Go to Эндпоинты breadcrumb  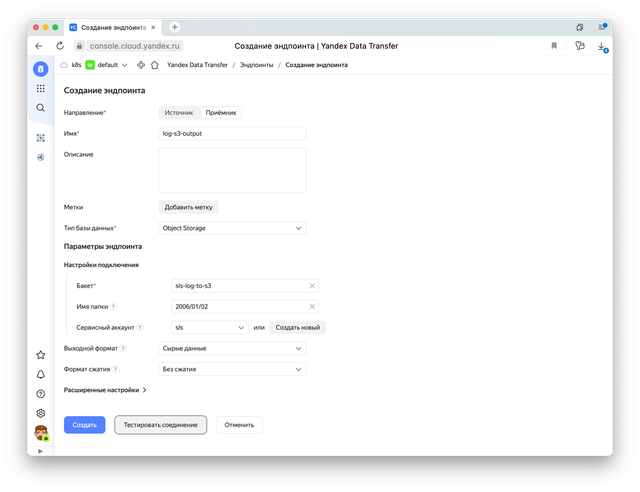coord(254,65)
